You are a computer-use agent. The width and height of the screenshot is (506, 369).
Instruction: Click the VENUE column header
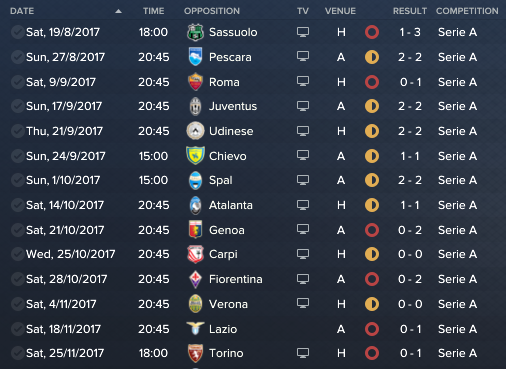pos(340,11)
